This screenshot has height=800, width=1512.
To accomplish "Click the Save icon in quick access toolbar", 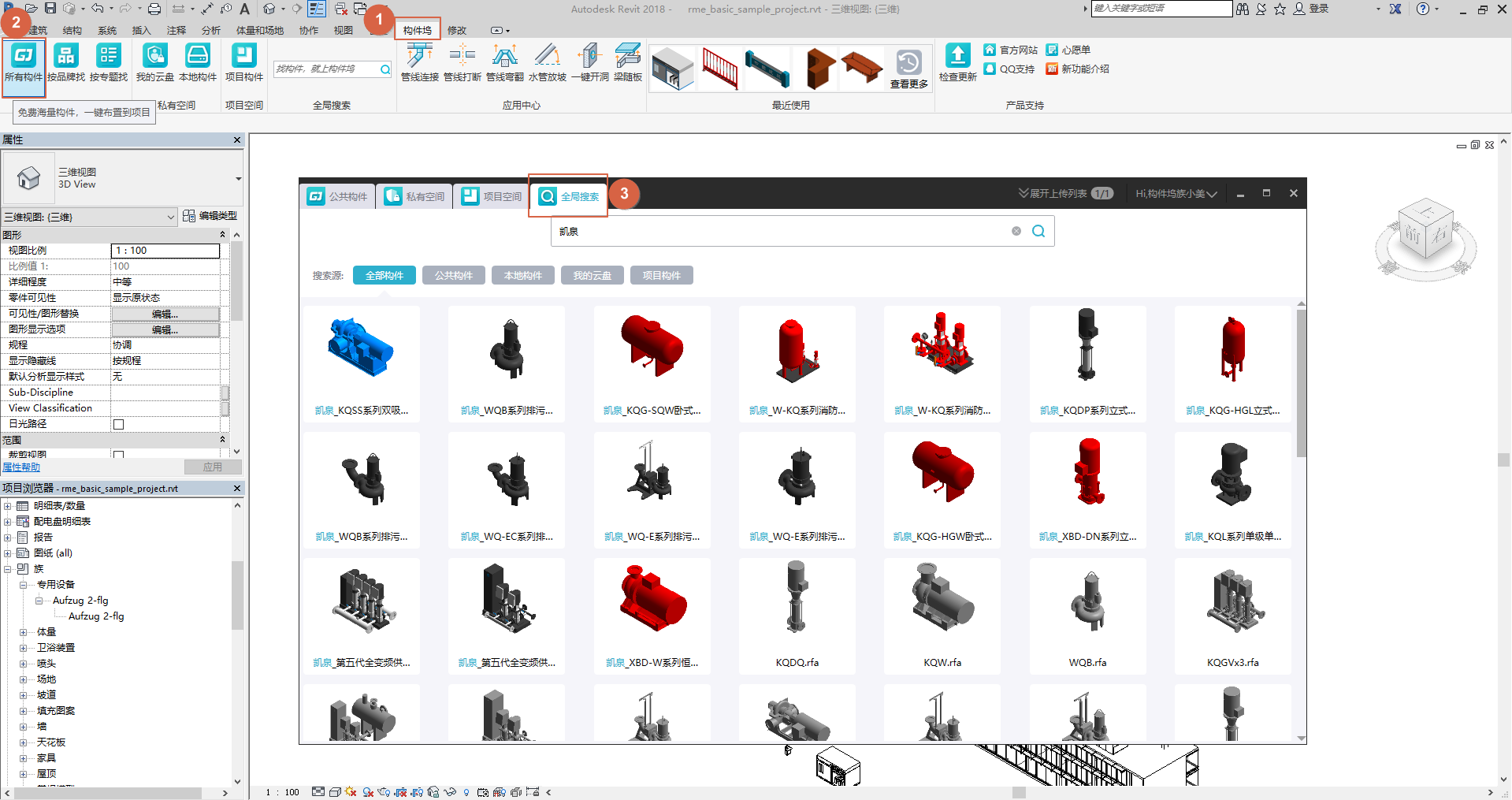I will [50, 9].
